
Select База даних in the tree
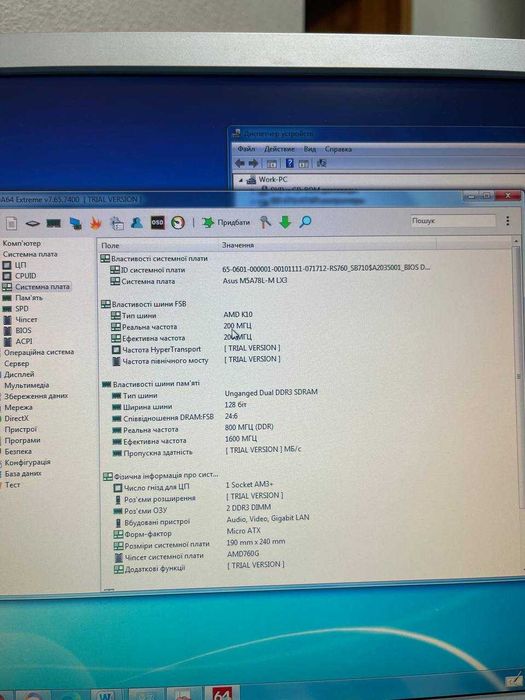[23, 473]
